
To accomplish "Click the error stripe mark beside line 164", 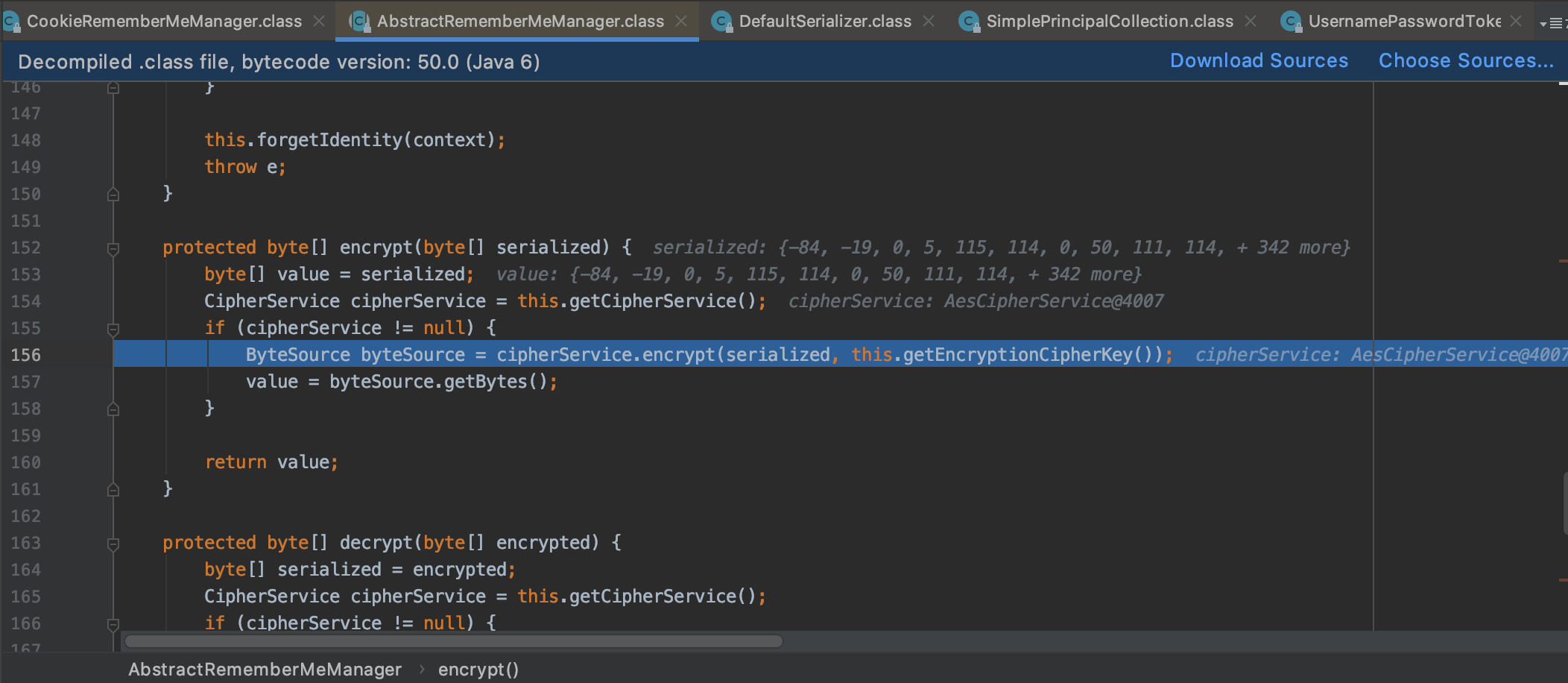I will click(1563, 579).
